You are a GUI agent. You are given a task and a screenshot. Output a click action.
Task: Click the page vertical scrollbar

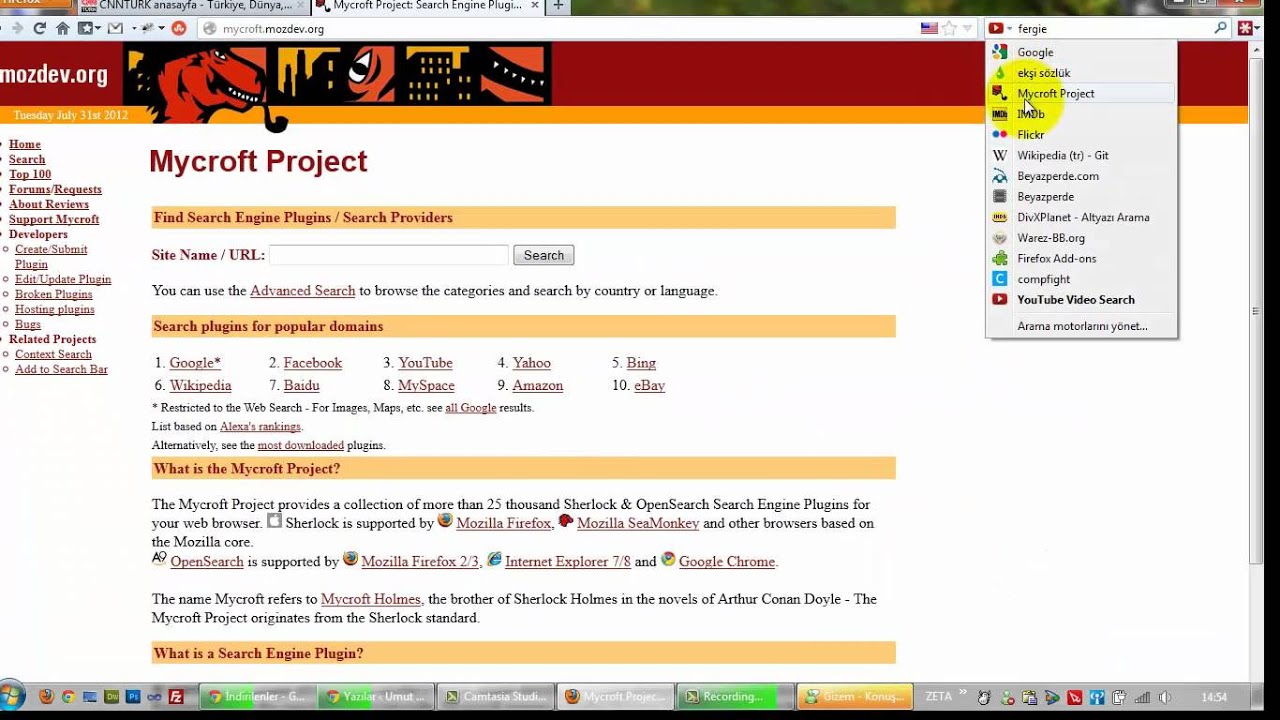(x=1257, y=310)
